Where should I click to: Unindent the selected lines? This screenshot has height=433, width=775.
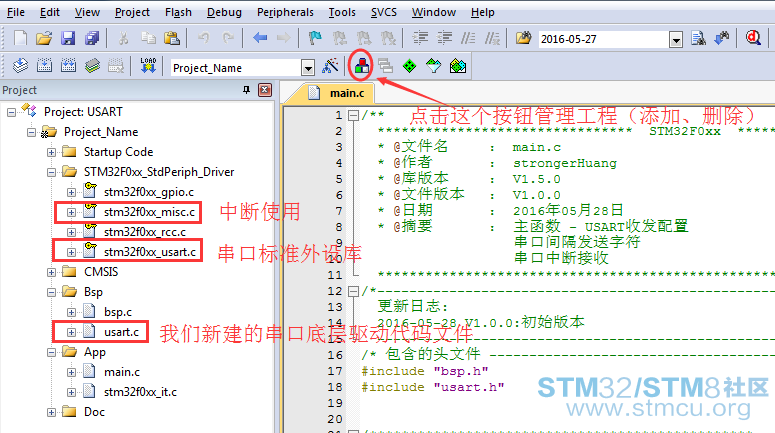coord(444,38)
